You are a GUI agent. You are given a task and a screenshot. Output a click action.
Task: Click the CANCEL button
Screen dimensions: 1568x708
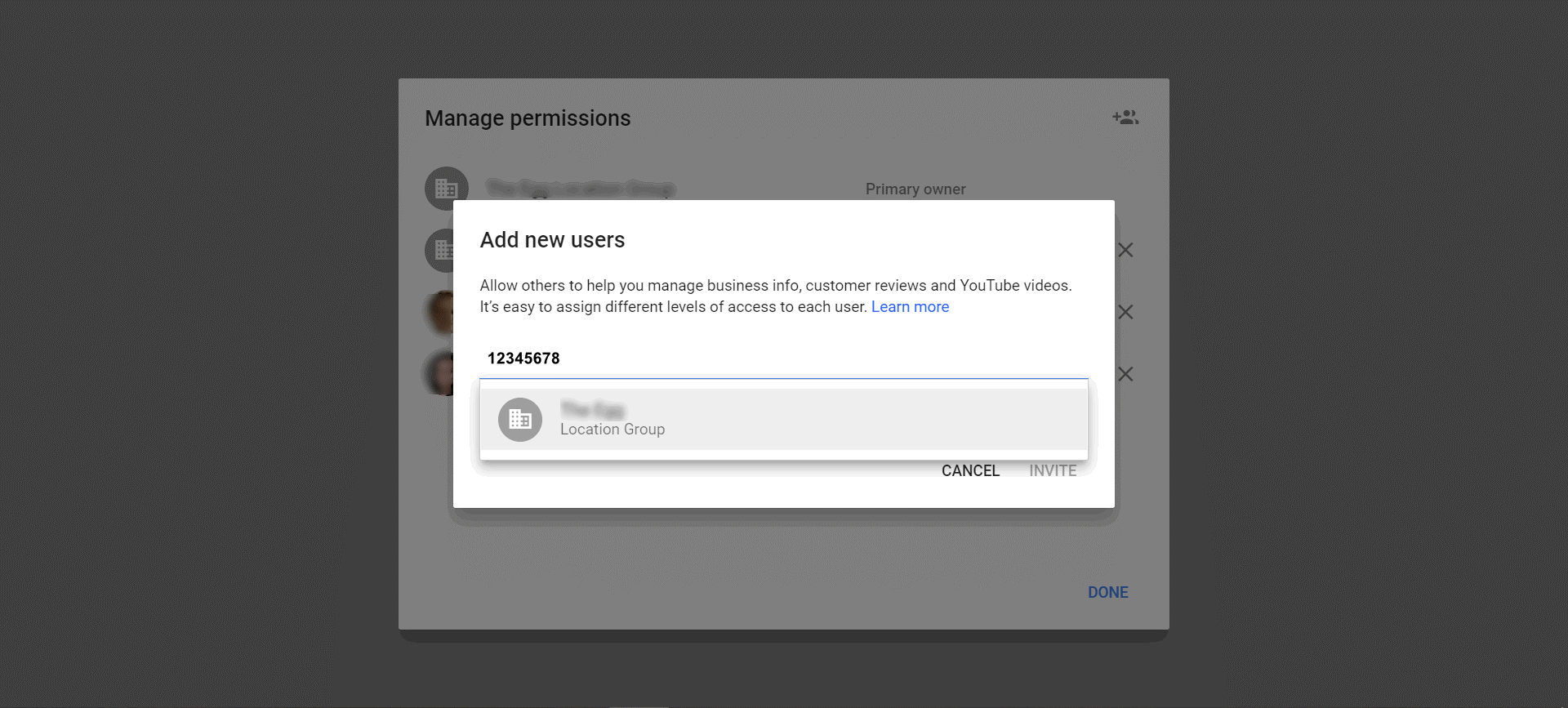pos(970,471)
